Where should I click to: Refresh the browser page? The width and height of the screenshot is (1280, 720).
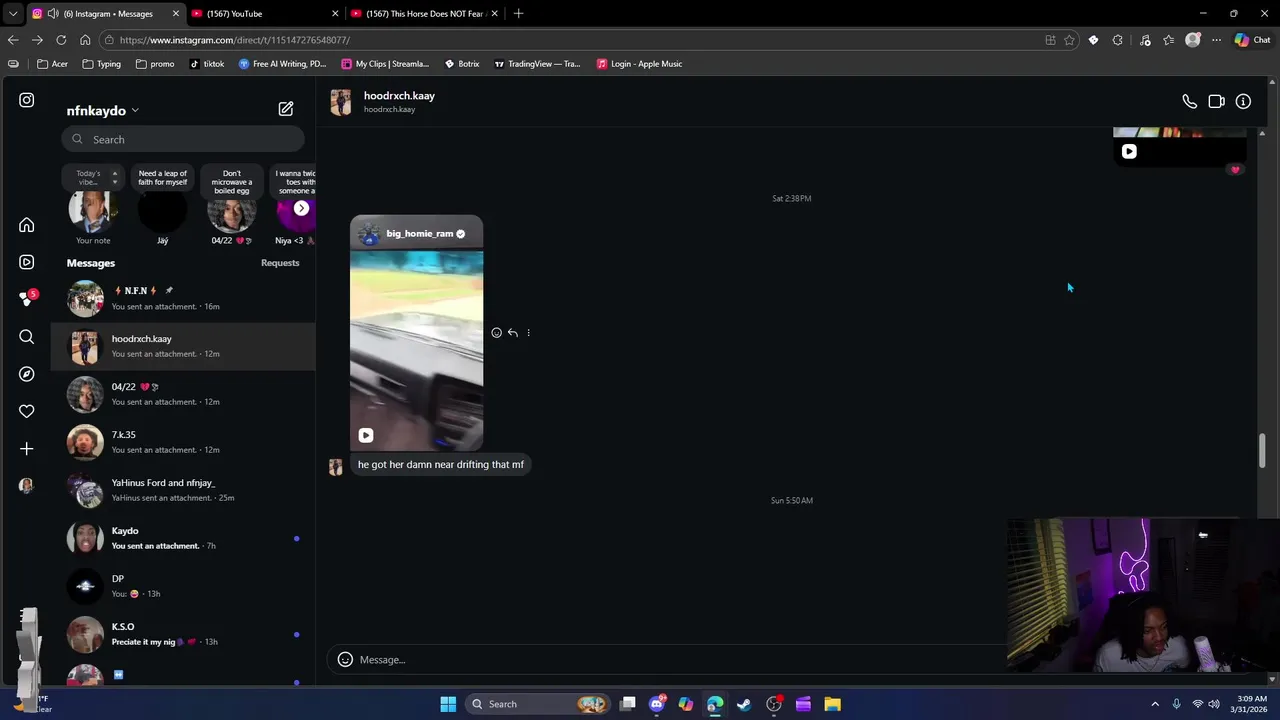tap(61, 40)
